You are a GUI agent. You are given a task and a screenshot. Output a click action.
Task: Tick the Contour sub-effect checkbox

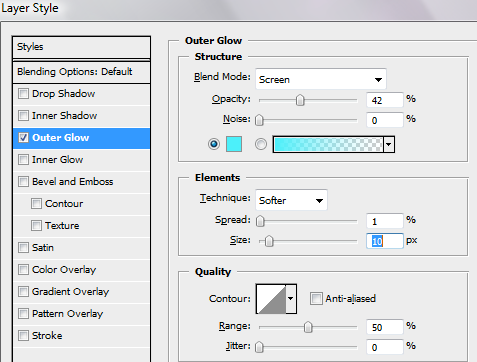36,204
